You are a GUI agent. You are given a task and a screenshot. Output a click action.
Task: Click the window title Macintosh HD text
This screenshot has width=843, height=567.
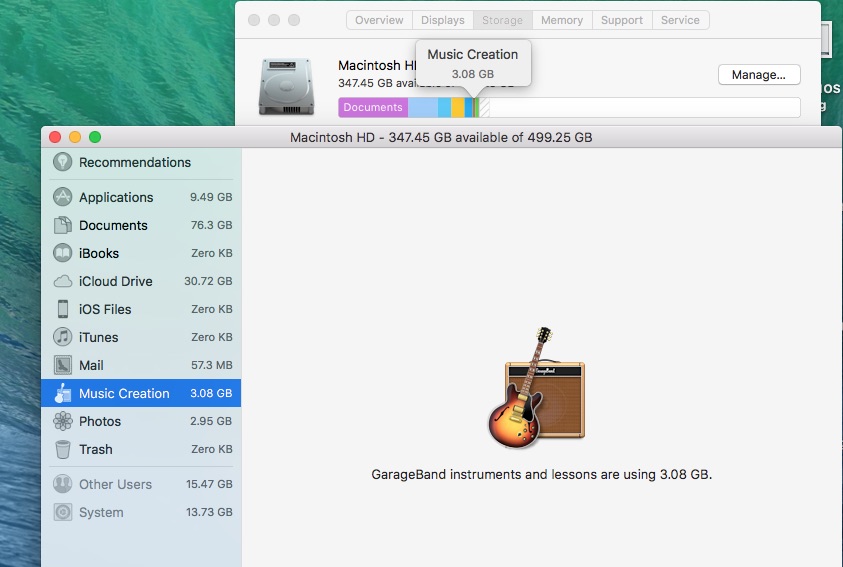click(441, 138)
